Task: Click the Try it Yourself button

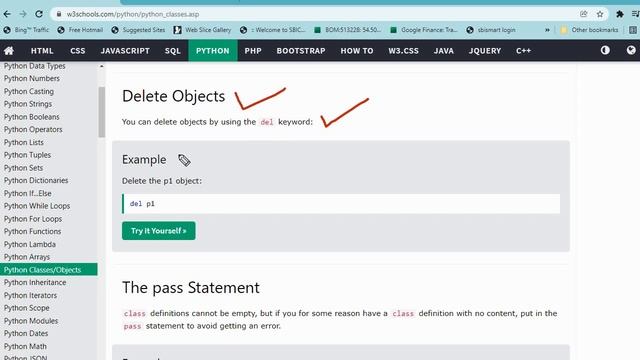Action: point(159,231)
